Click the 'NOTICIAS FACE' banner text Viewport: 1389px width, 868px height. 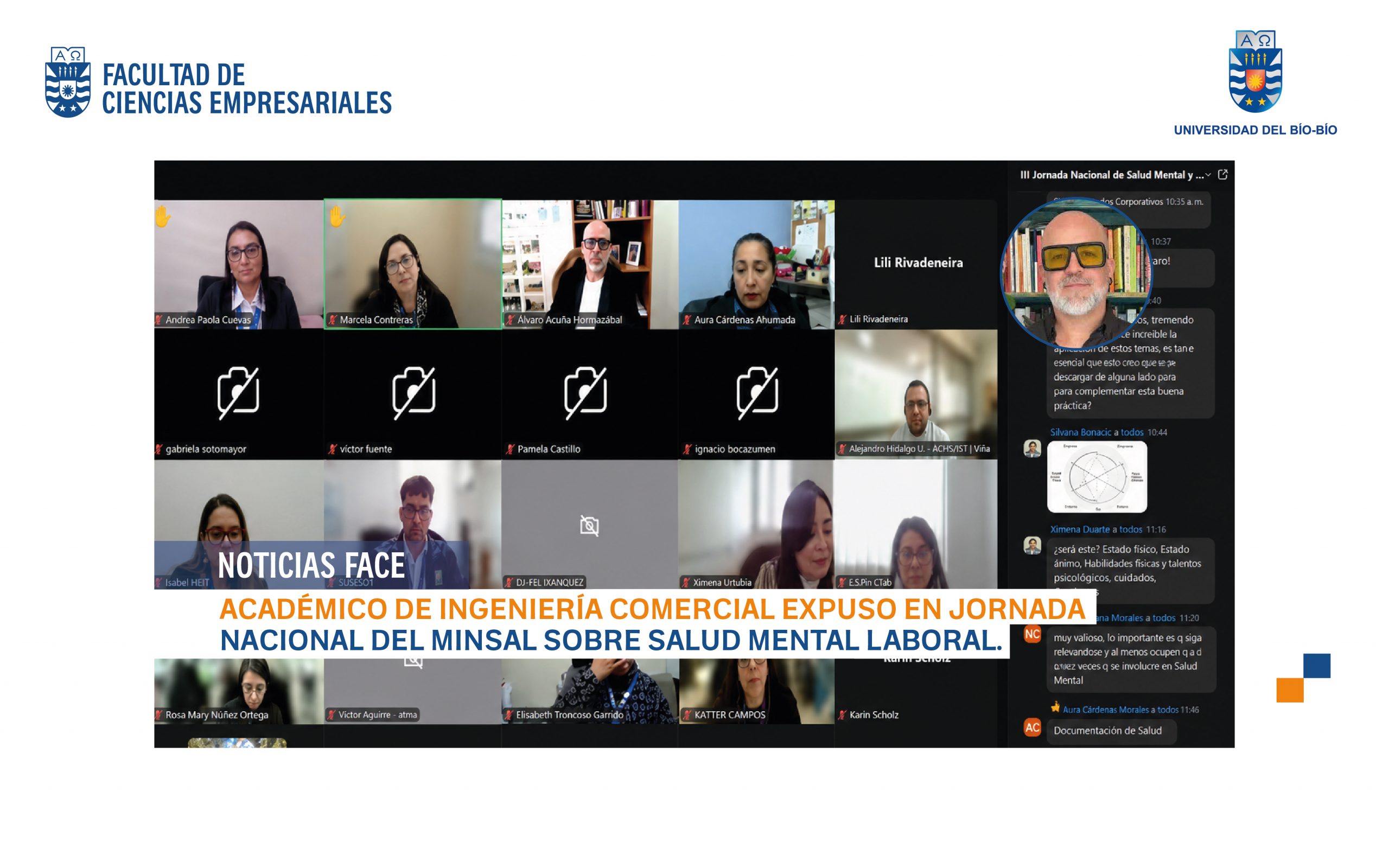point(311,565)
